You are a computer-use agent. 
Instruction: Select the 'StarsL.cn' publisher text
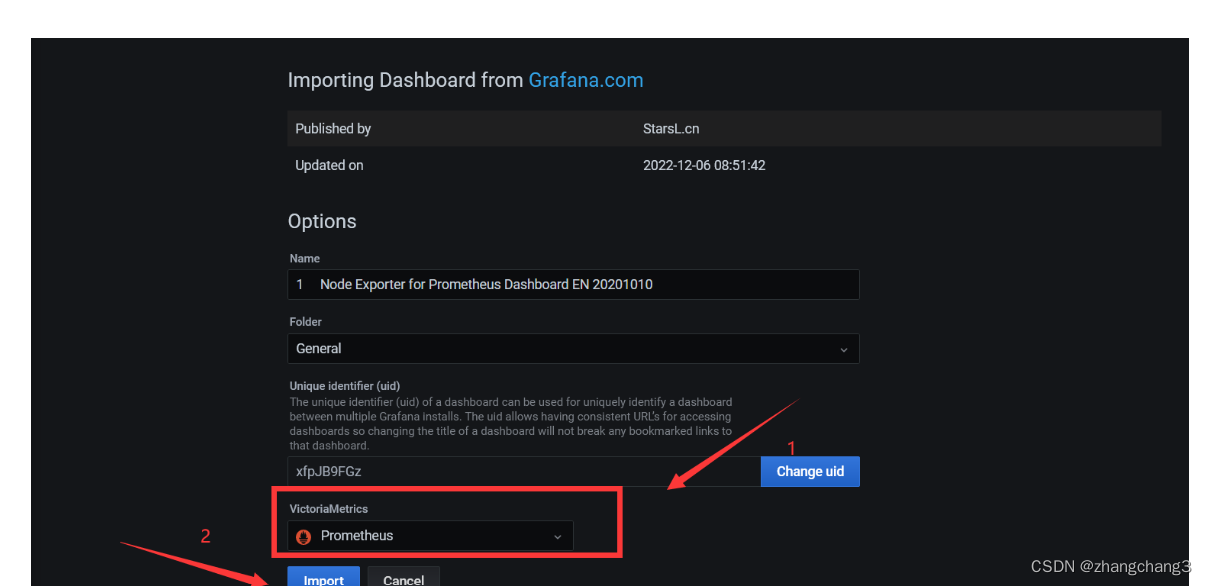click(x=672, y=129)
